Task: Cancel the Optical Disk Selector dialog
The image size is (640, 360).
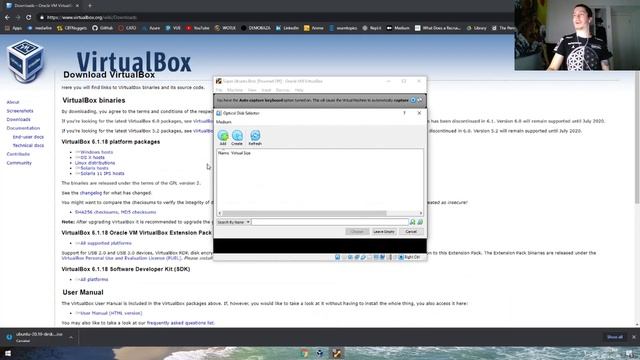Action: 411,231
